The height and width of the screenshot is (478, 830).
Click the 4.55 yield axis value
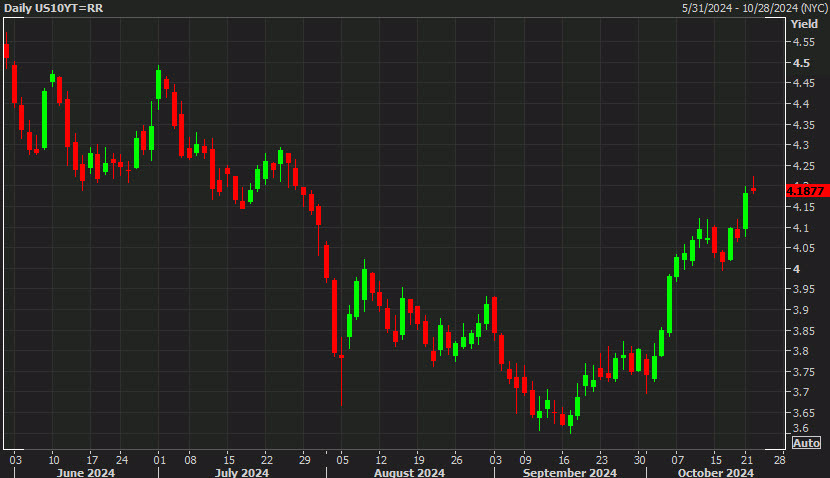coord(802,42)
